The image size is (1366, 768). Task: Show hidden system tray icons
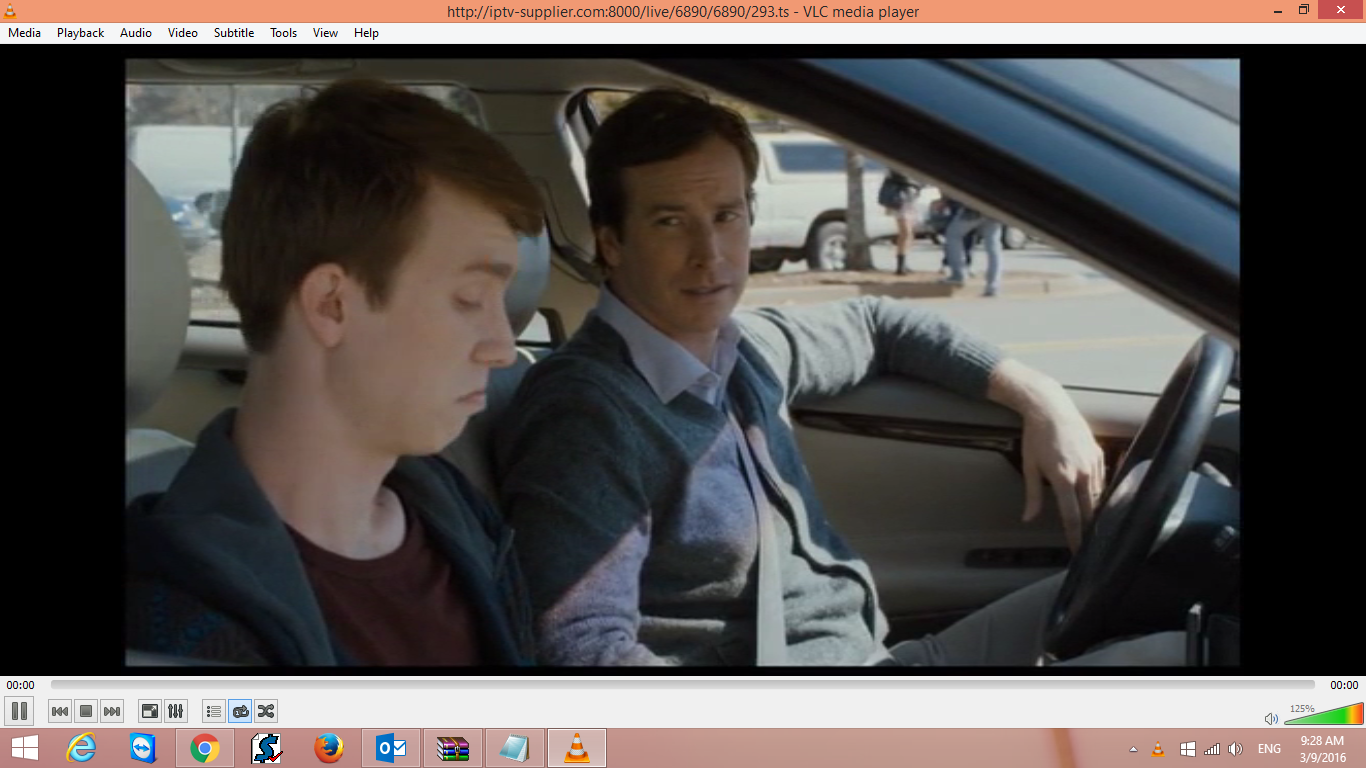pos(1133,749)
